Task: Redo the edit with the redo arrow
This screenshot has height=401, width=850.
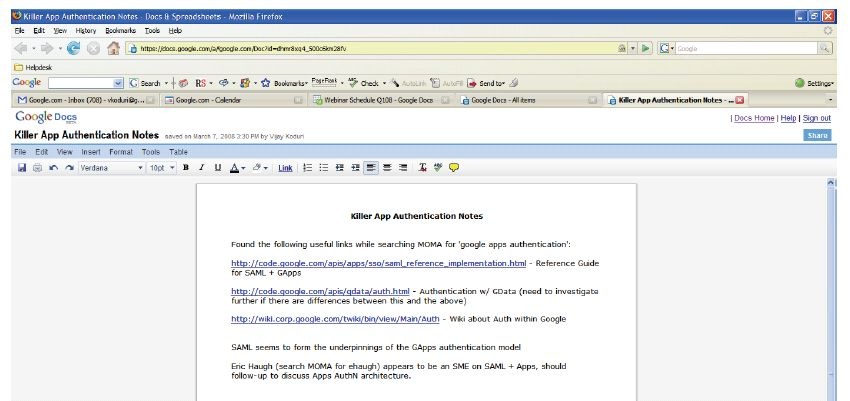Action: (69, 168)
